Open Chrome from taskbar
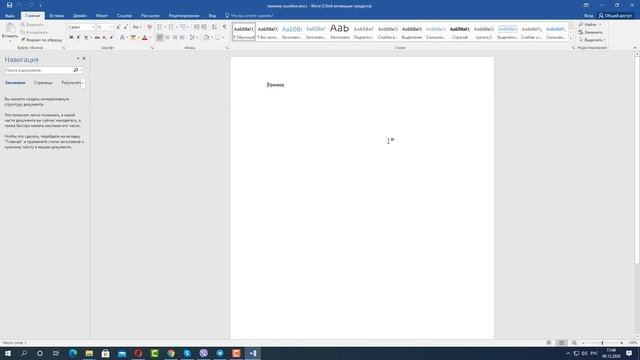 click(171, 353)
